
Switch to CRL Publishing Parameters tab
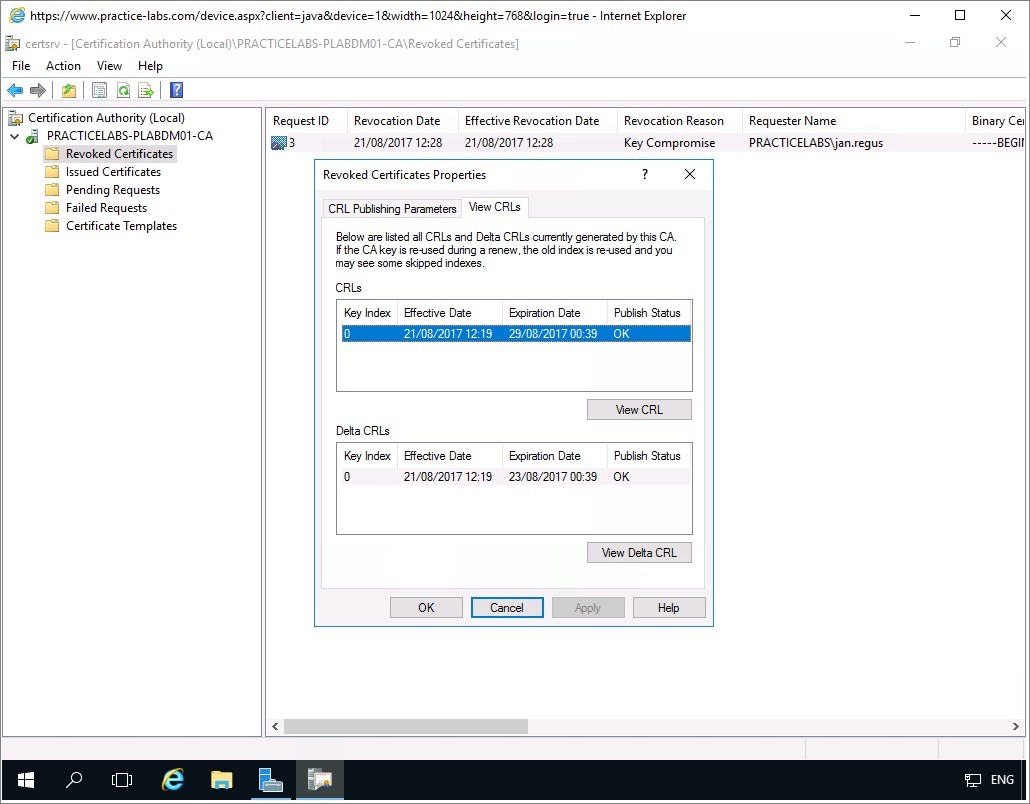click(392, 208)
